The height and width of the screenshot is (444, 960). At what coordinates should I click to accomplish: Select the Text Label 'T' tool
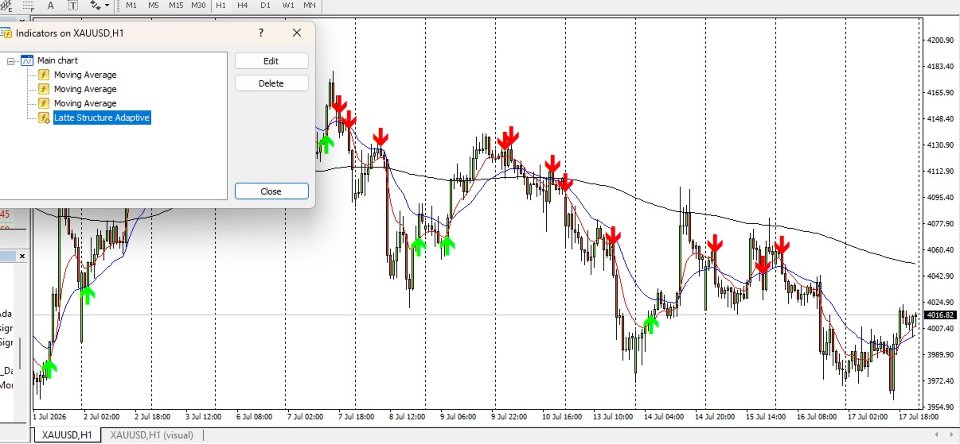pos(72,5)
